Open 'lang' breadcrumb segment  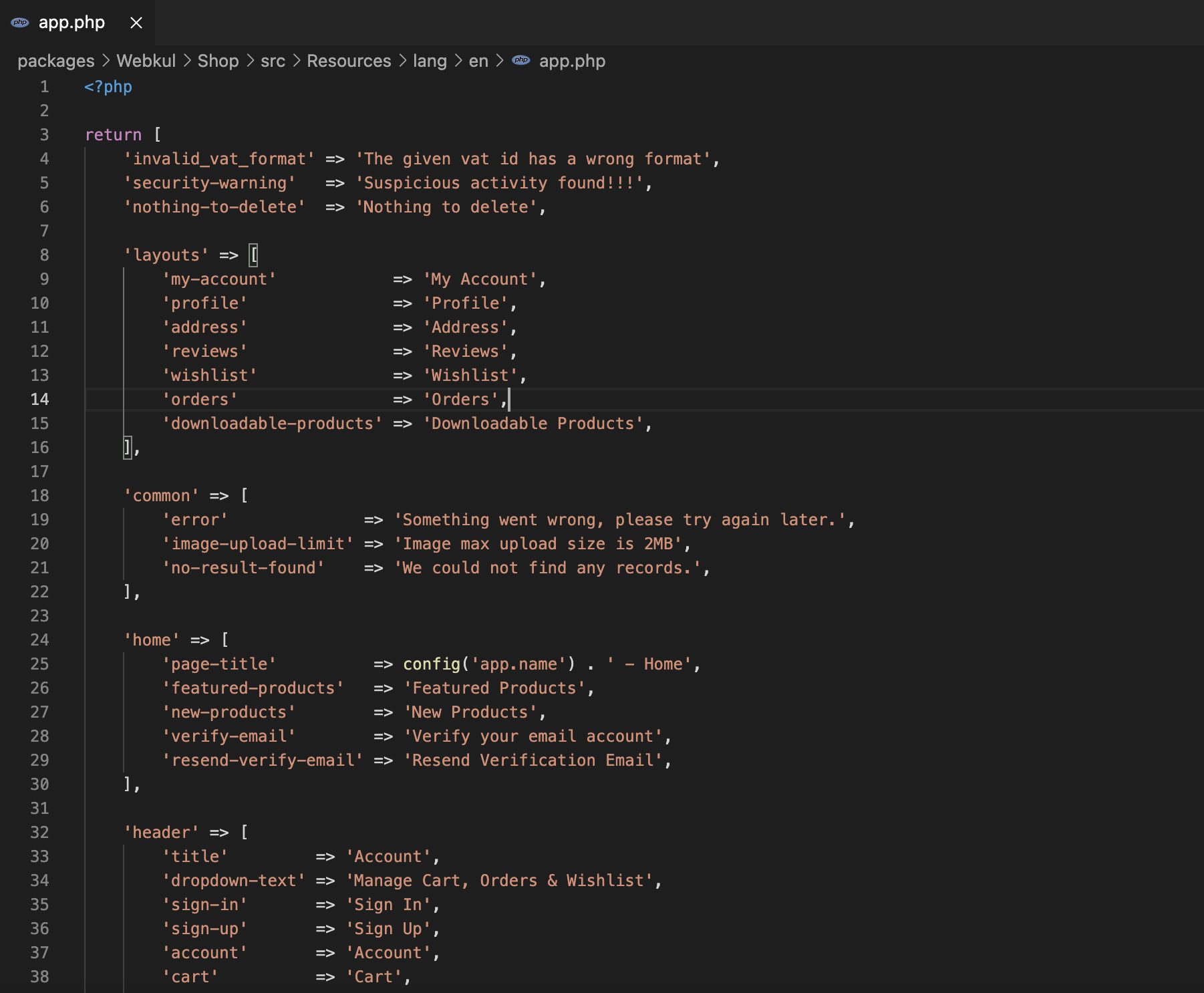pos(430,61)
